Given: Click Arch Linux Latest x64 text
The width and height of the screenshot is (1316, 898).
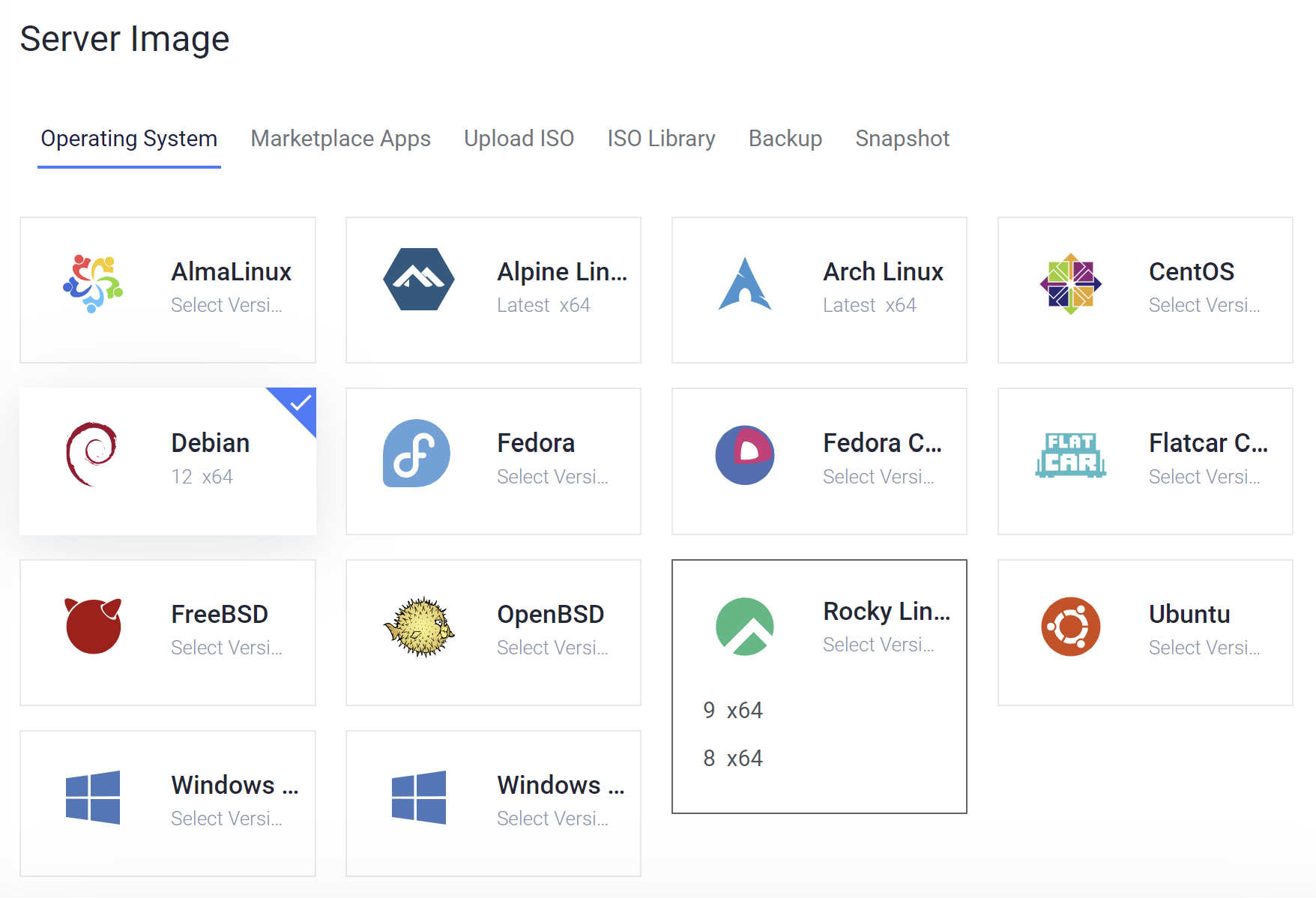Looking at the screenshot, I should pyautogui.click(x=869, y=305).
